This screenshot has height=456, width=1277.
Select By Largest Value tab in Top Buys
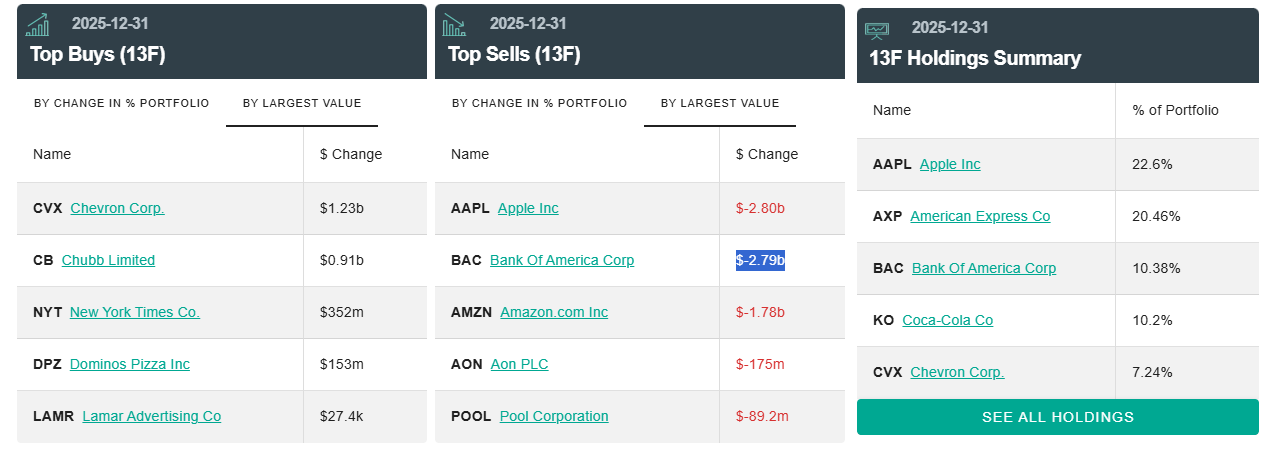(x=302, y=103)
